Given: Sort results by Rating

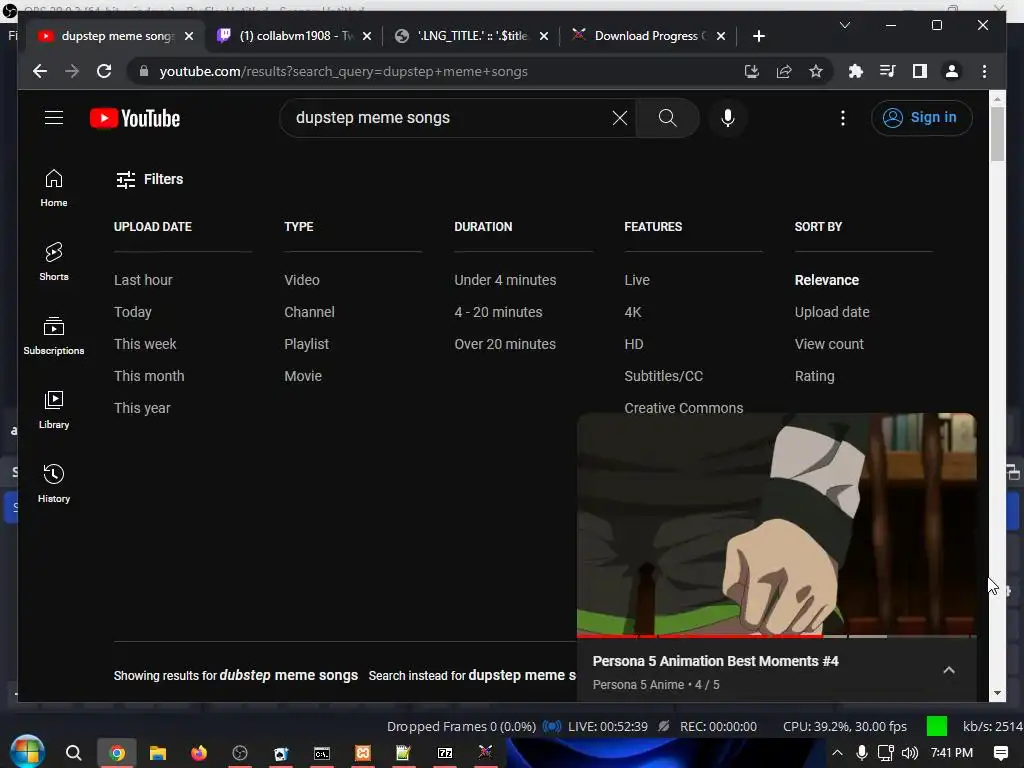Looking at the screenshot, I should [814, 376].
